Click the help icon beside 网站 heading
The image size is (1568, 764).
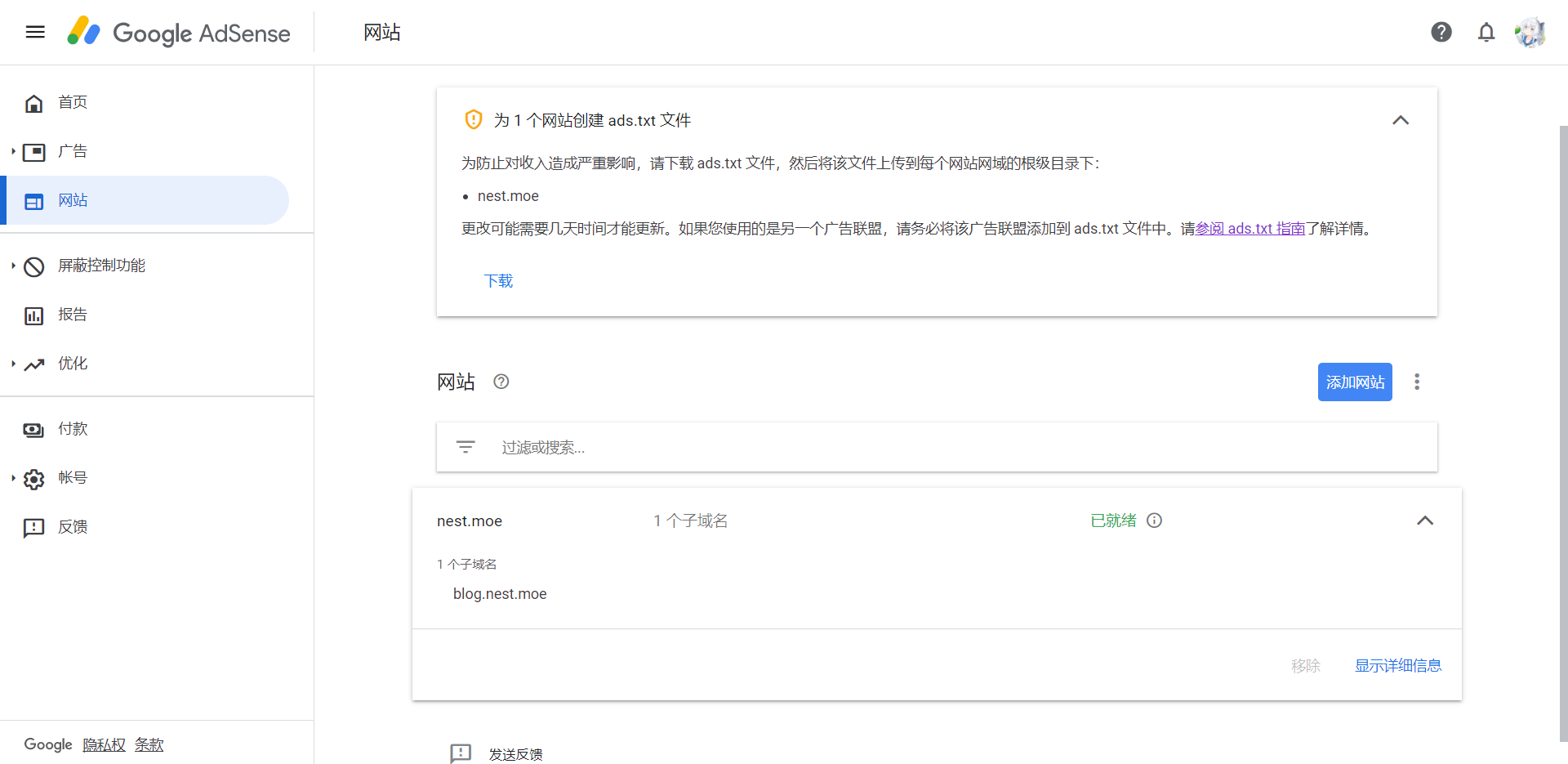click(x=501, y=382)
